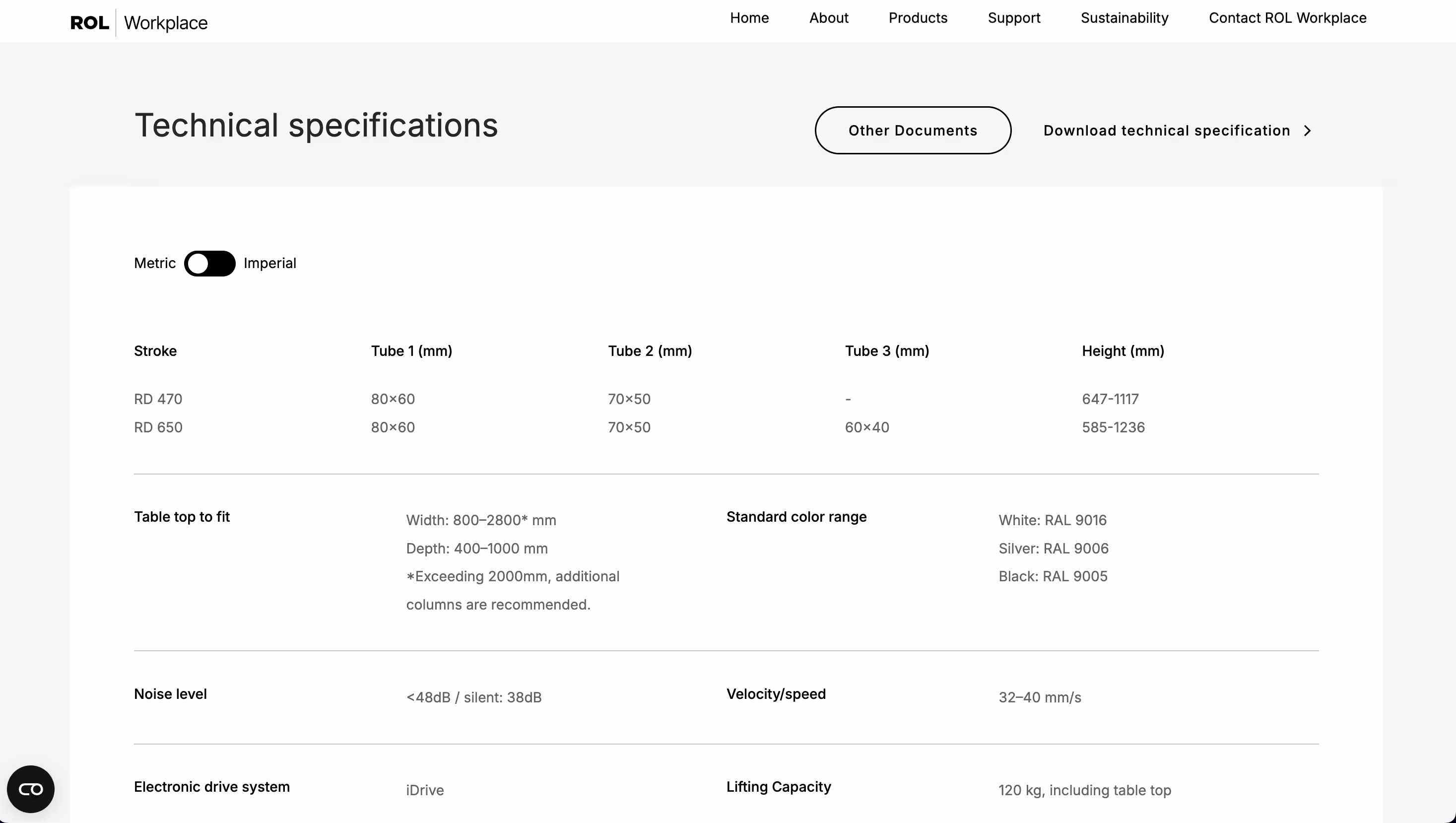Open the round accessibility widget button
This screenshot has width=1456, height=823.
(31, 789)
